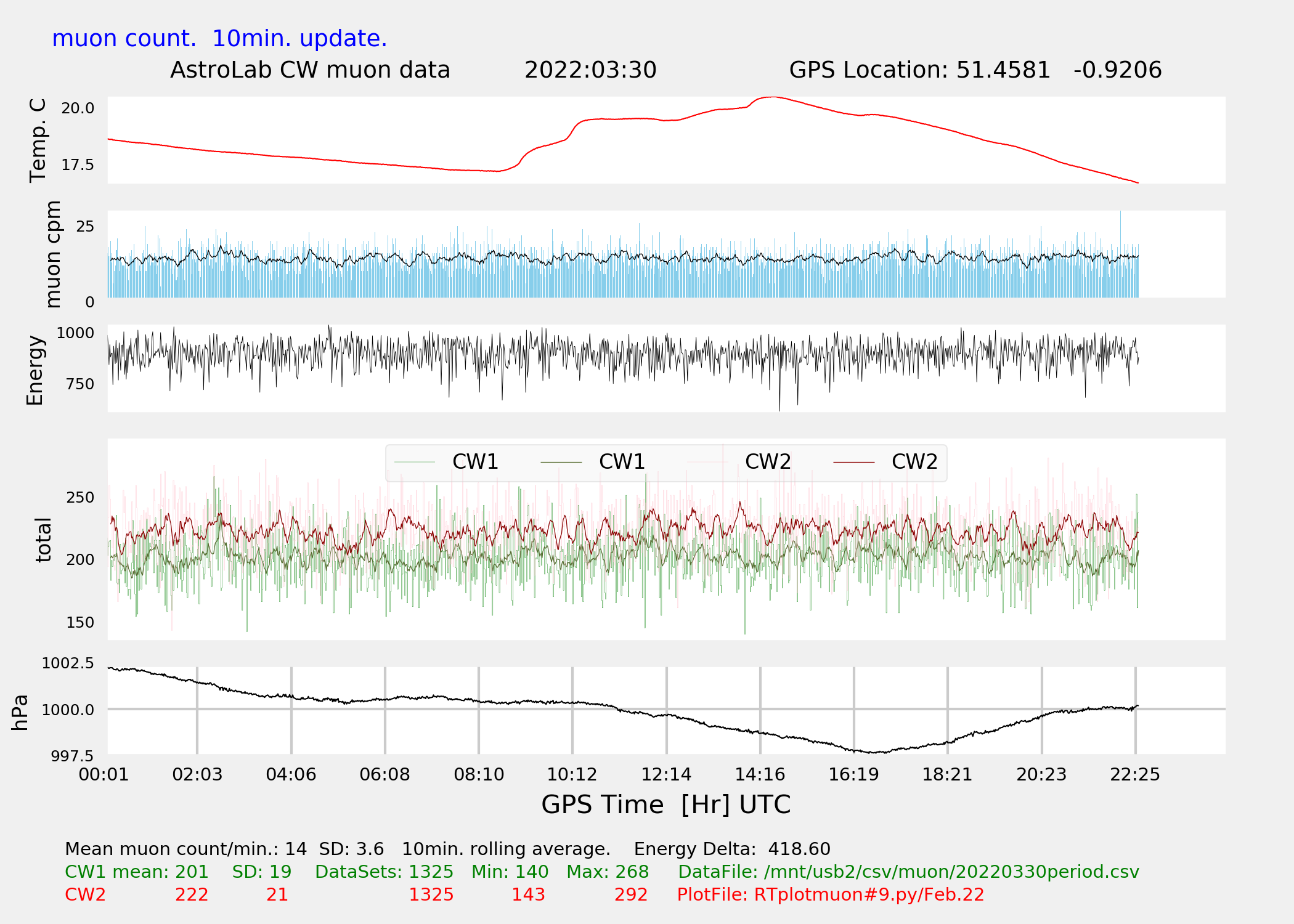Click the dark red CW2 legend line
Screen dimensions: 1294x924
853,462
